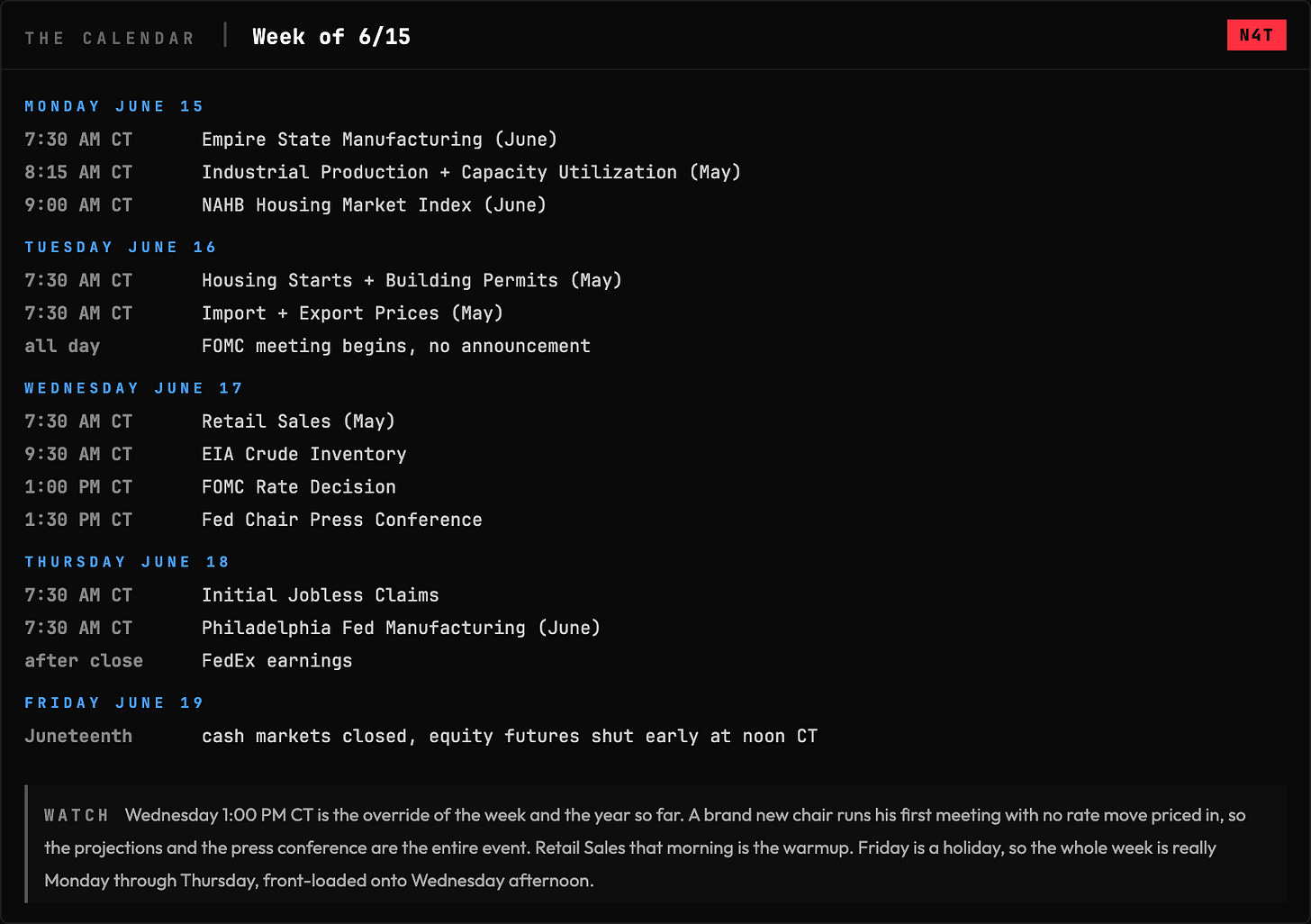Click 'THE CALENDAR' header label
The width and height of the screenshot is (1311, 924).
click(110, 38)
